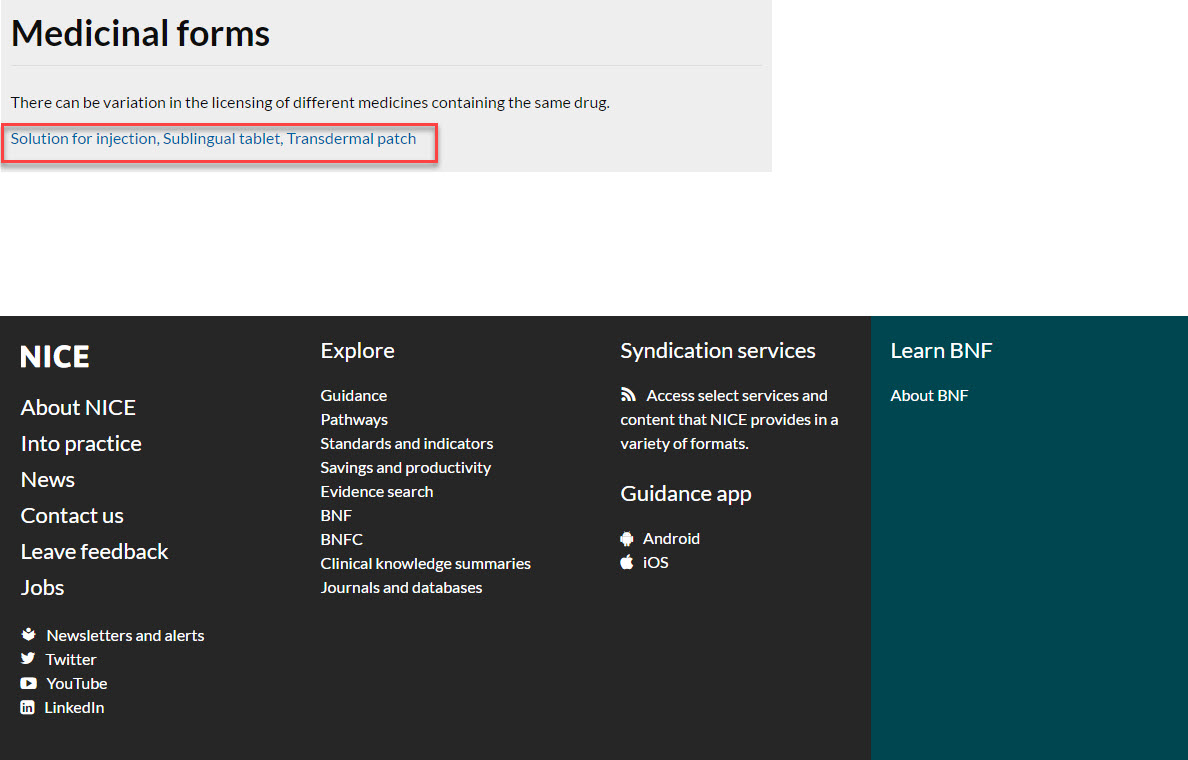Select Leave feedback link

[x=94, y=551]
